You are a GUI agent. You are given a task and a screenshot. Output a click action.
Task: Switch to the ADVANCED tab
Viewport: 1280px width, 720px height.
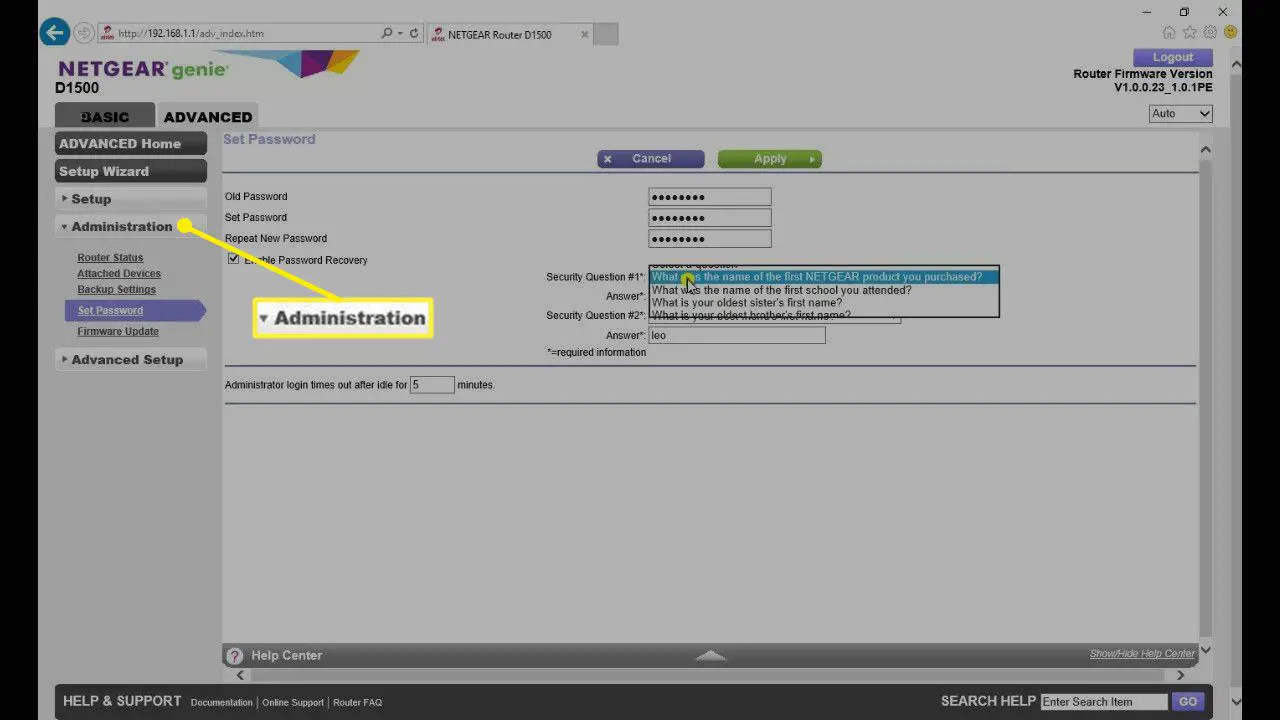pyautogui.click(x=208, y=117)
